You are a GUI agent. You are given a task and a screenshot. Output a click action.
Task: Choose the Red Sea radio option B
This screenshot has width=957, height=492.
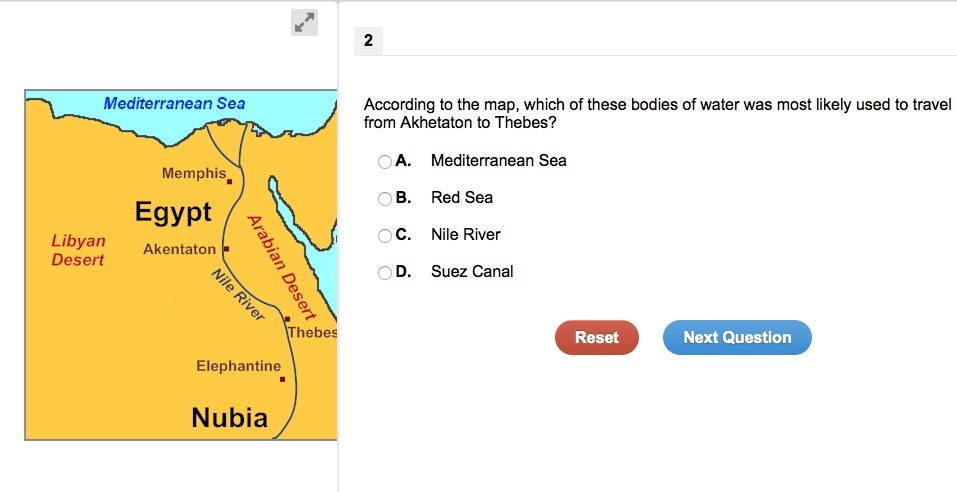[x=385, y=198]
